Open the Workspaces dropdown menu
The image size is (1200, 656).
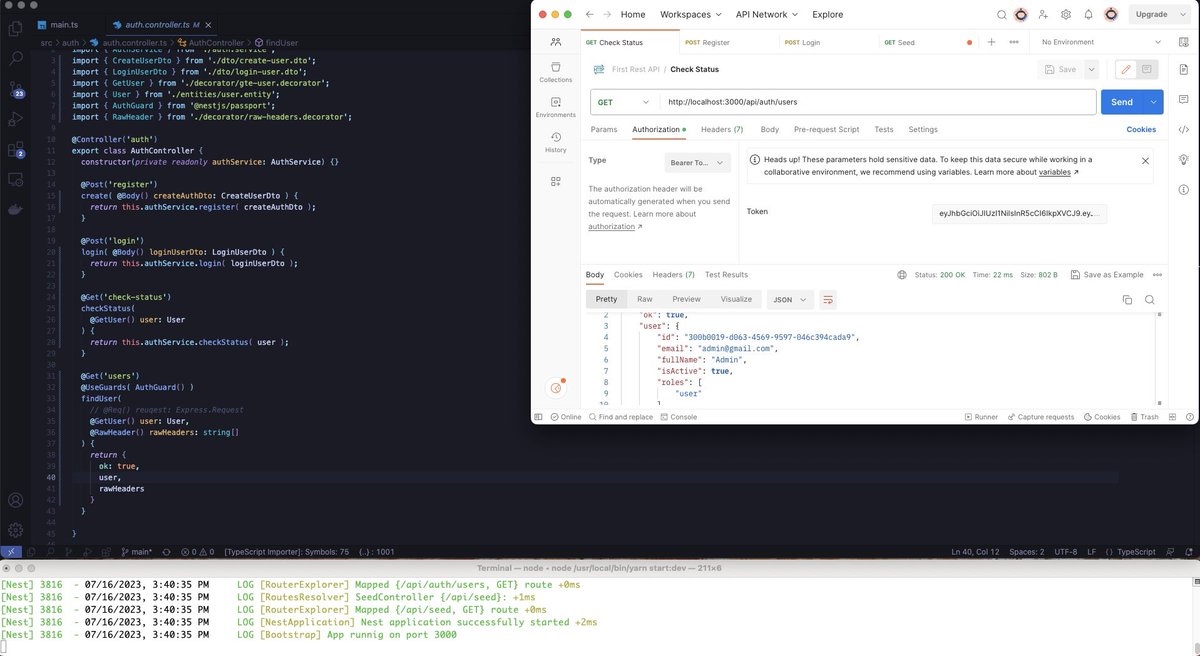click(x=690, y=15)
